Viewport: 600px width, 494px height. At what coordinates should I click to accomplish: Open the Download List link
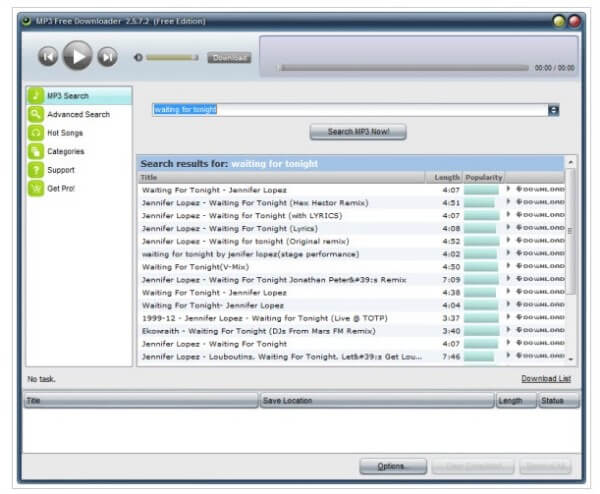(x=546, y=378)
